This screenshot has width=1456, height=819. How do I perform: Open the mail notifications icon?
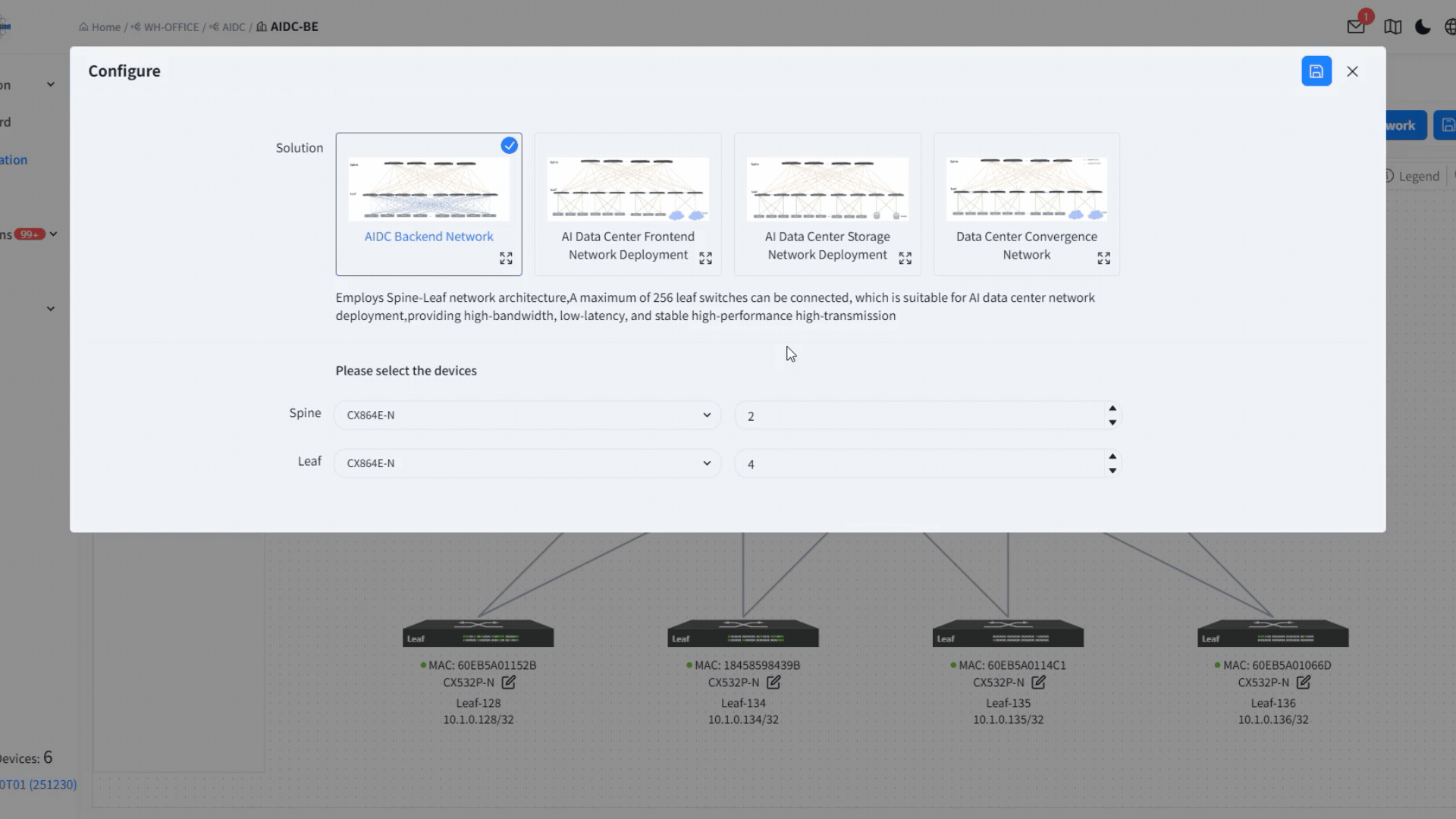(1356, 27)
